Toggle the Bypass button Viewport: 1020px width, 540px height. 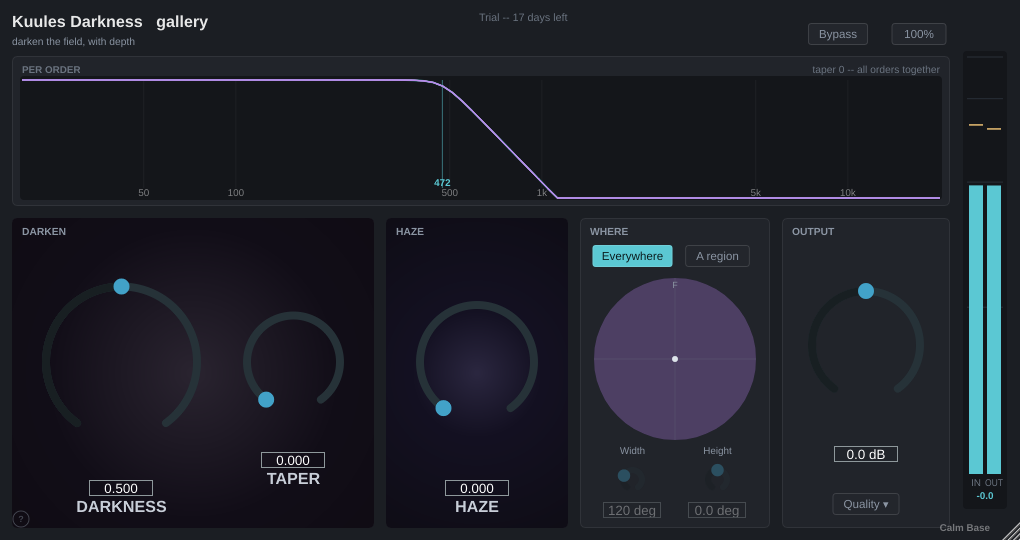pyautogui.click(x=838, y=34)
